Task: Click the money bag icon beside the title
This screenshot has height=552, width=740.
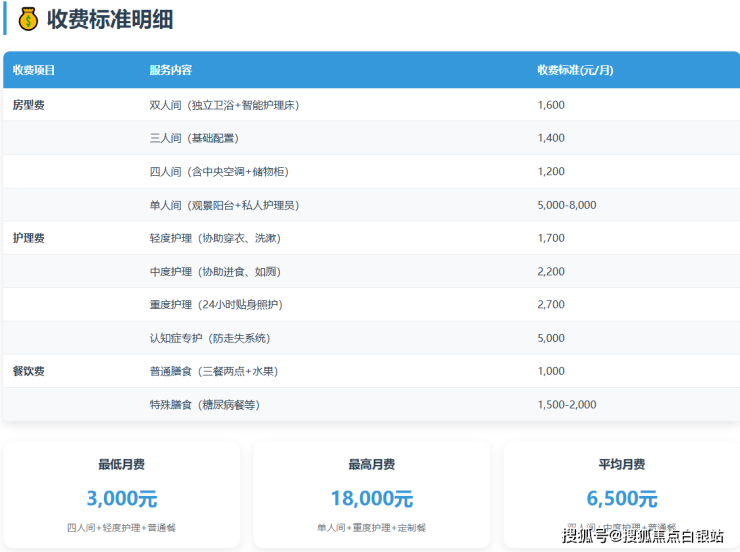Action: coord(28,18)
